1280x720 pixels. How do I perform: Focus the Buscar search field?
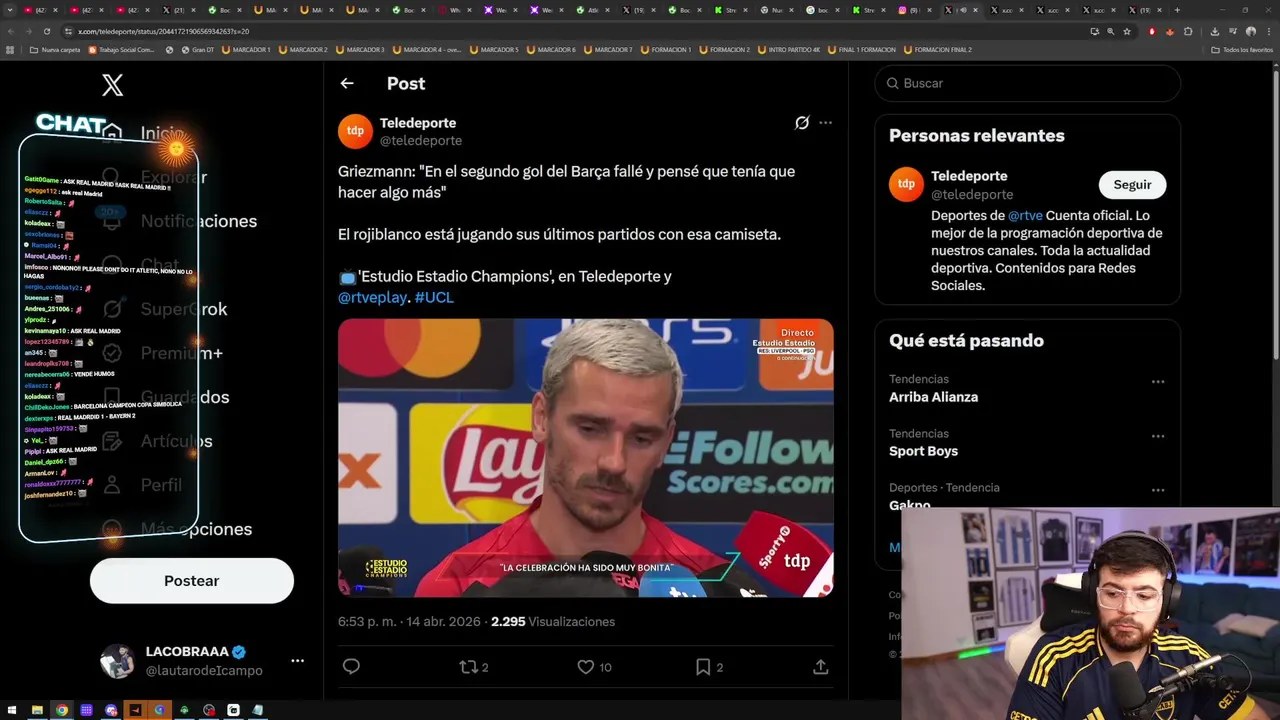pos(1028,83)
